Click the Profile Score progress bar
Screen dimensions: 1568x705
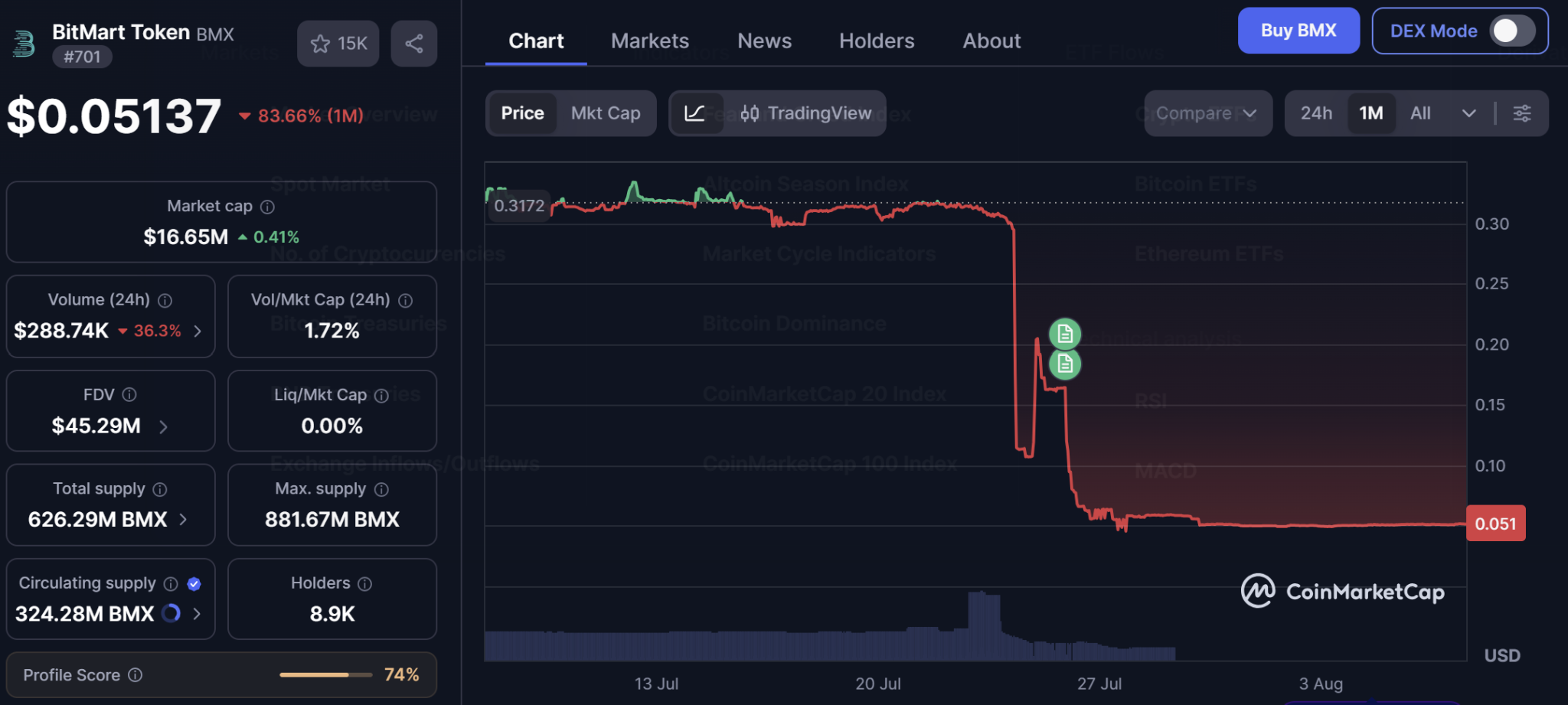[x=326, y=675]
